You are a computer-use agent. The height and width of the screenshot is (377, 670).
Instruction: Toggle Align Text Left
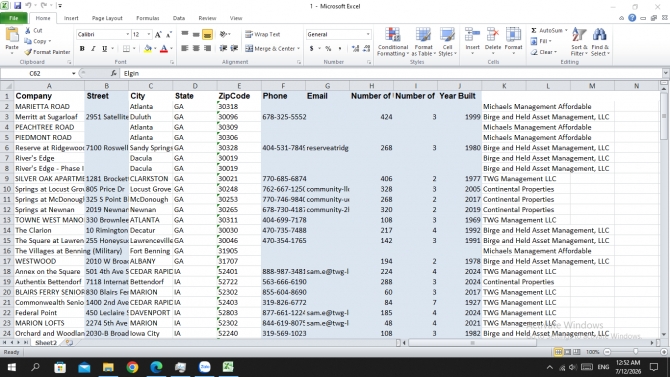[185, 48]
